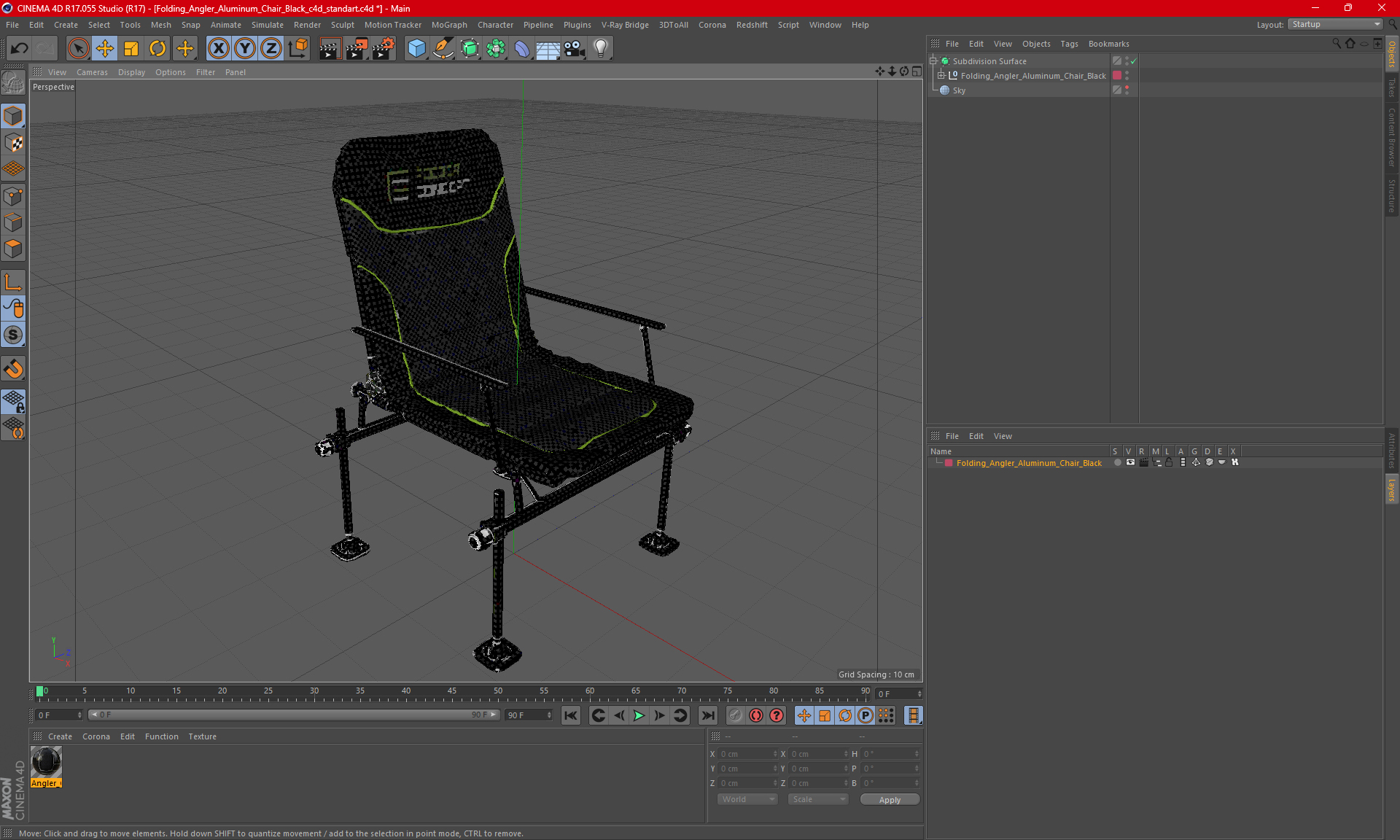1400x840 pixels.
Task: Toggle layer visibility eye for chair layer
Action: pyautogui.click(x=1130, y=462)
